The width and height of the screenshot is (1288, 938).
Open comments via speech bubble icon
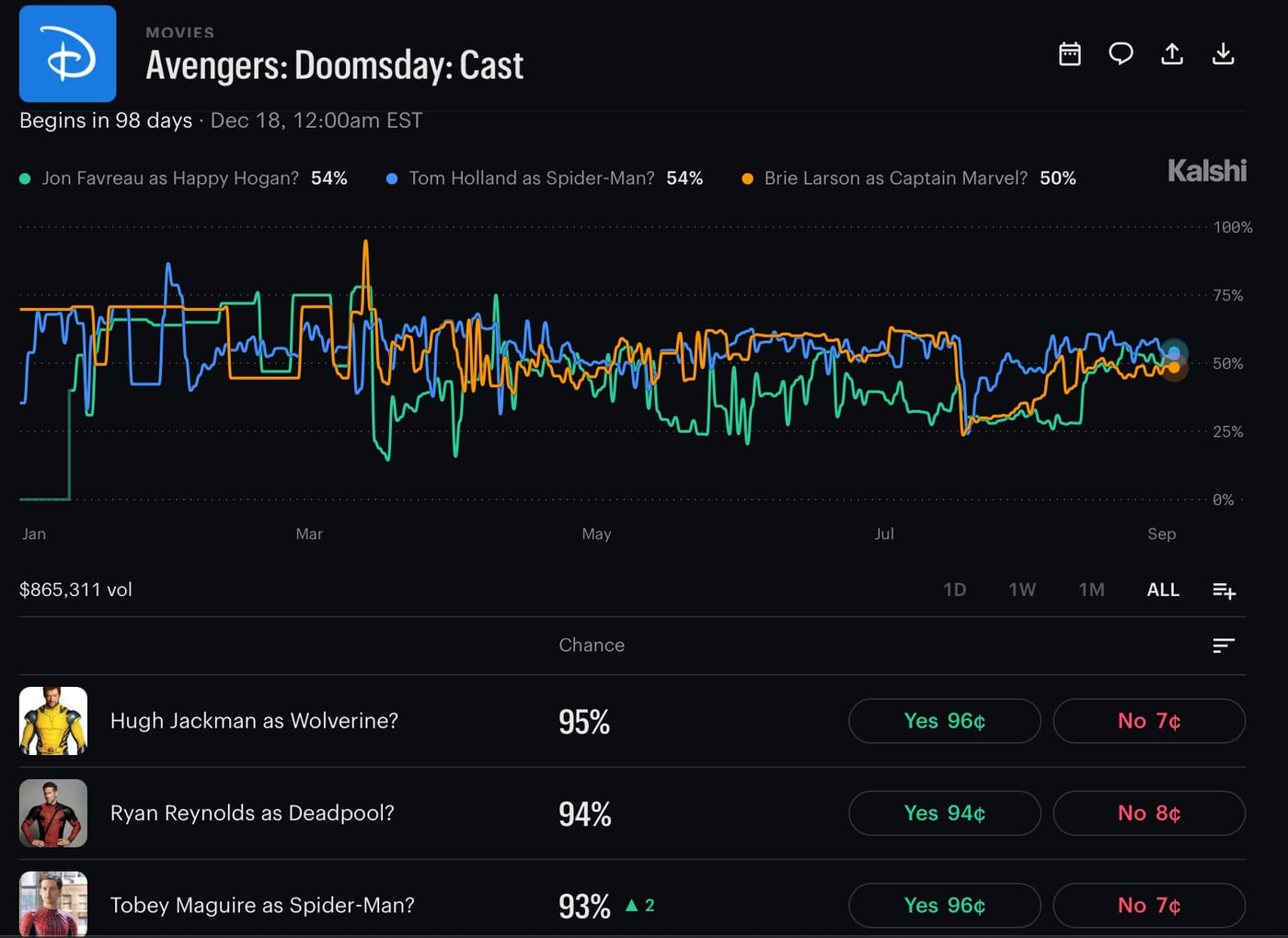click(1121, 54)
